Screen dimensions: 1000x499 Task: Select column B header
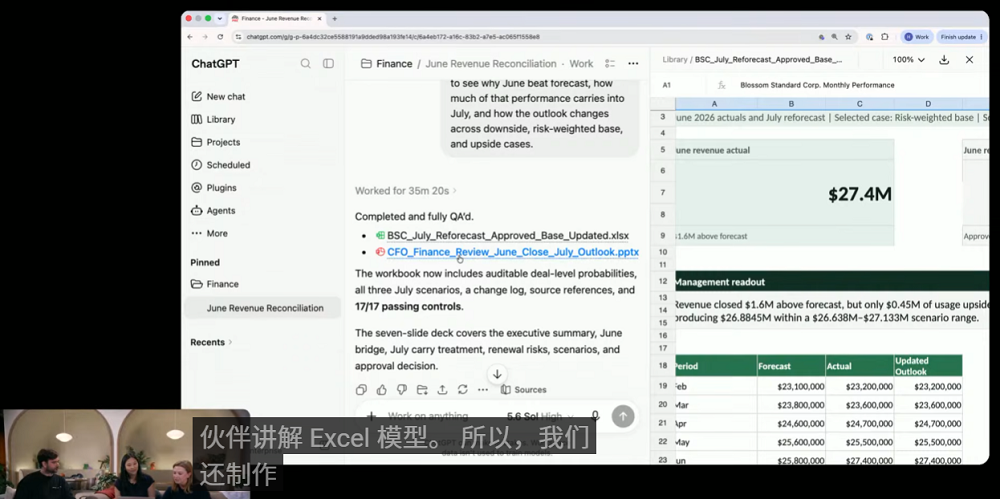coord(791,104)
